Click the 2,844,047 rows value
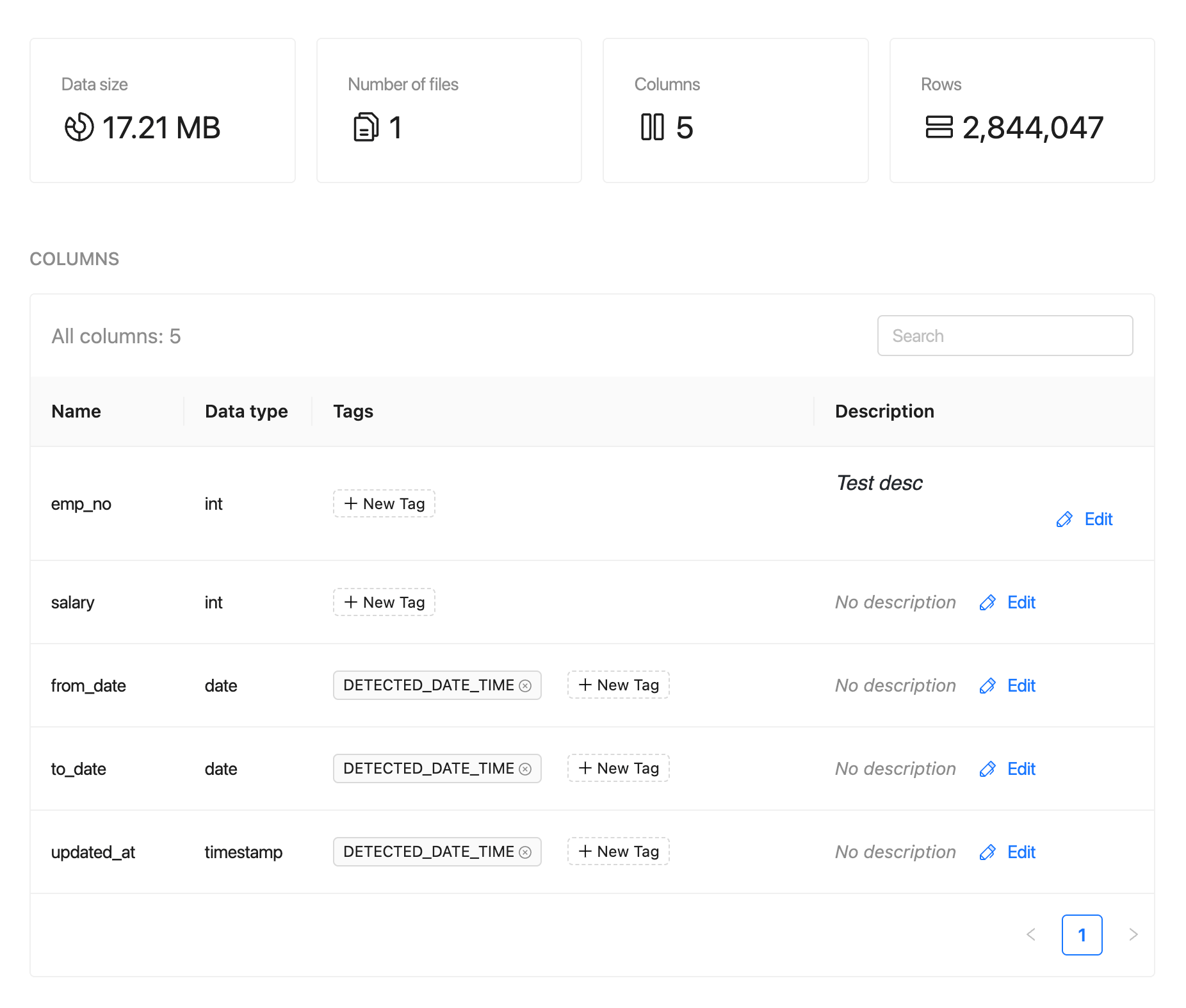 click(1033, 127)
